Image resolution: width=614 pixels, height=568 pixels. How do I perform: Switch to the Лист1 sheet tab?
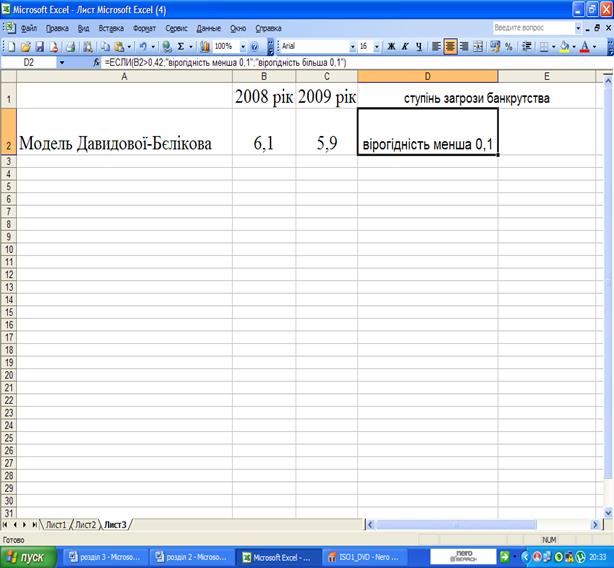[x=55, y=525]
